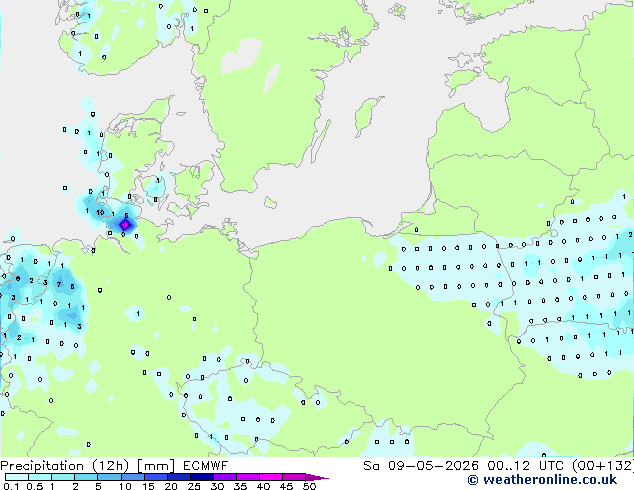Select the 2–5 mm legend swatch

point(86,477)
